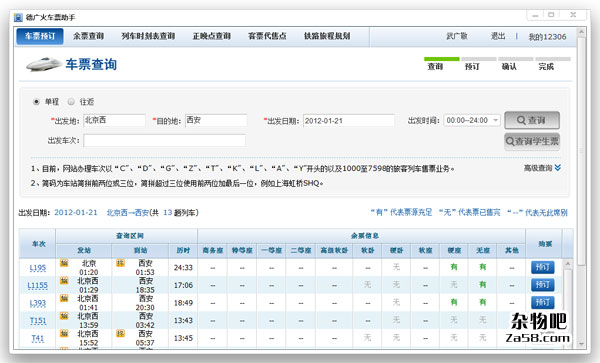
Task: Click the 出发地 input containing 北京西
Action: point(114,120)
